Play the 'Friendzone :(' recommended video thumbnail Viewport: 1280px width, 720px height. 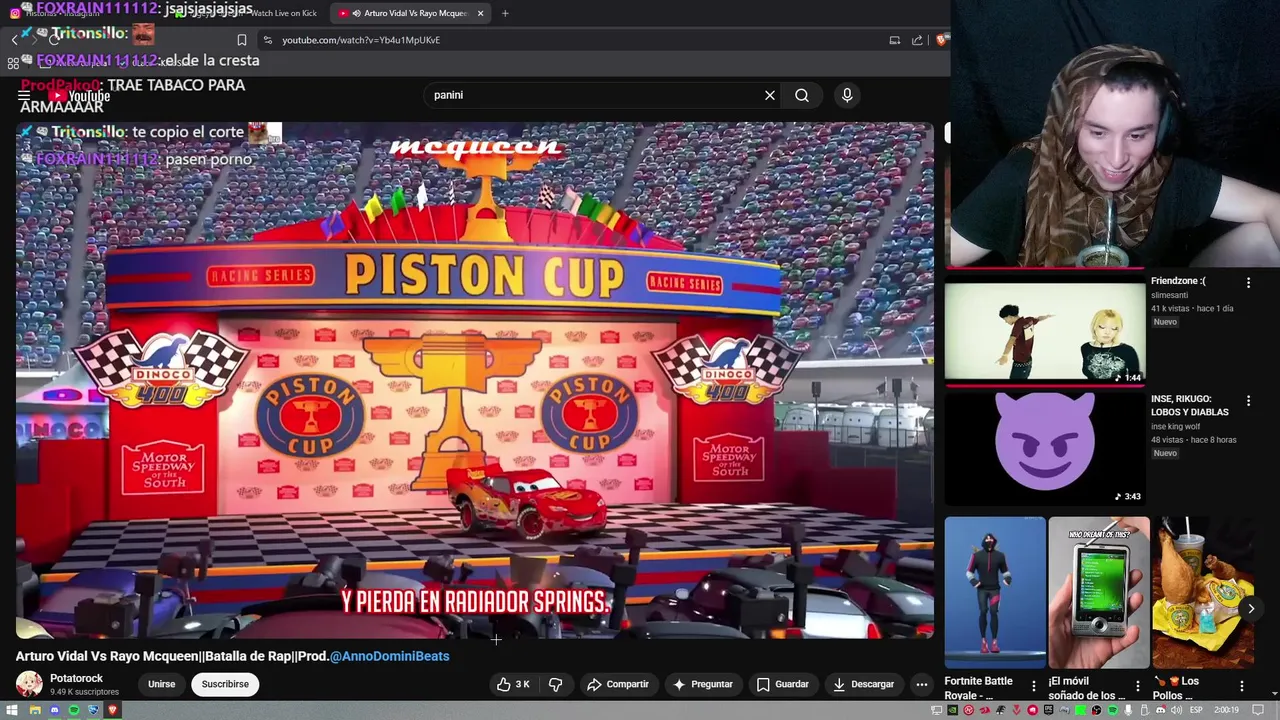pyautogui.click(x=1045, y=331)
